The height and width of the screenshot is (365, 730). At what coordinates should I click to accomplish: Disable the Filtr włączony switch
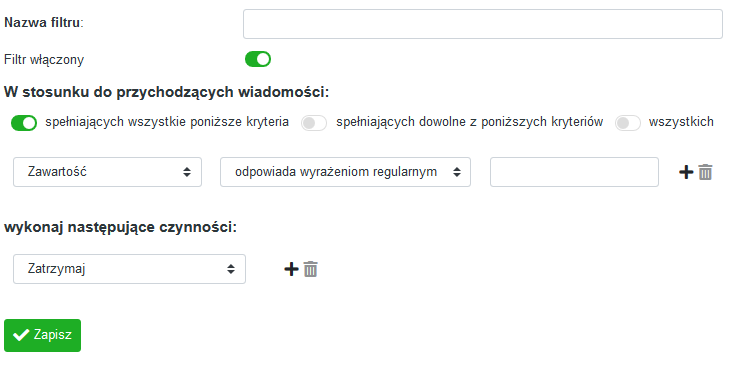tap(258, 59)
